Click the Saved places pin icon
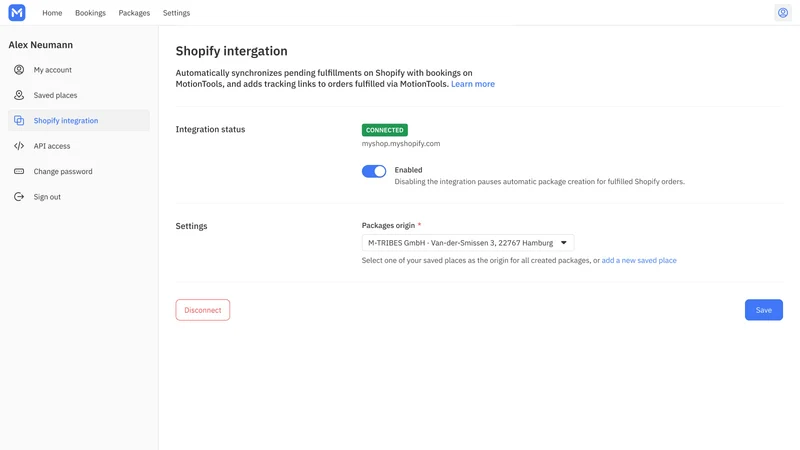 pyautogui.click(x=19, y=95)
